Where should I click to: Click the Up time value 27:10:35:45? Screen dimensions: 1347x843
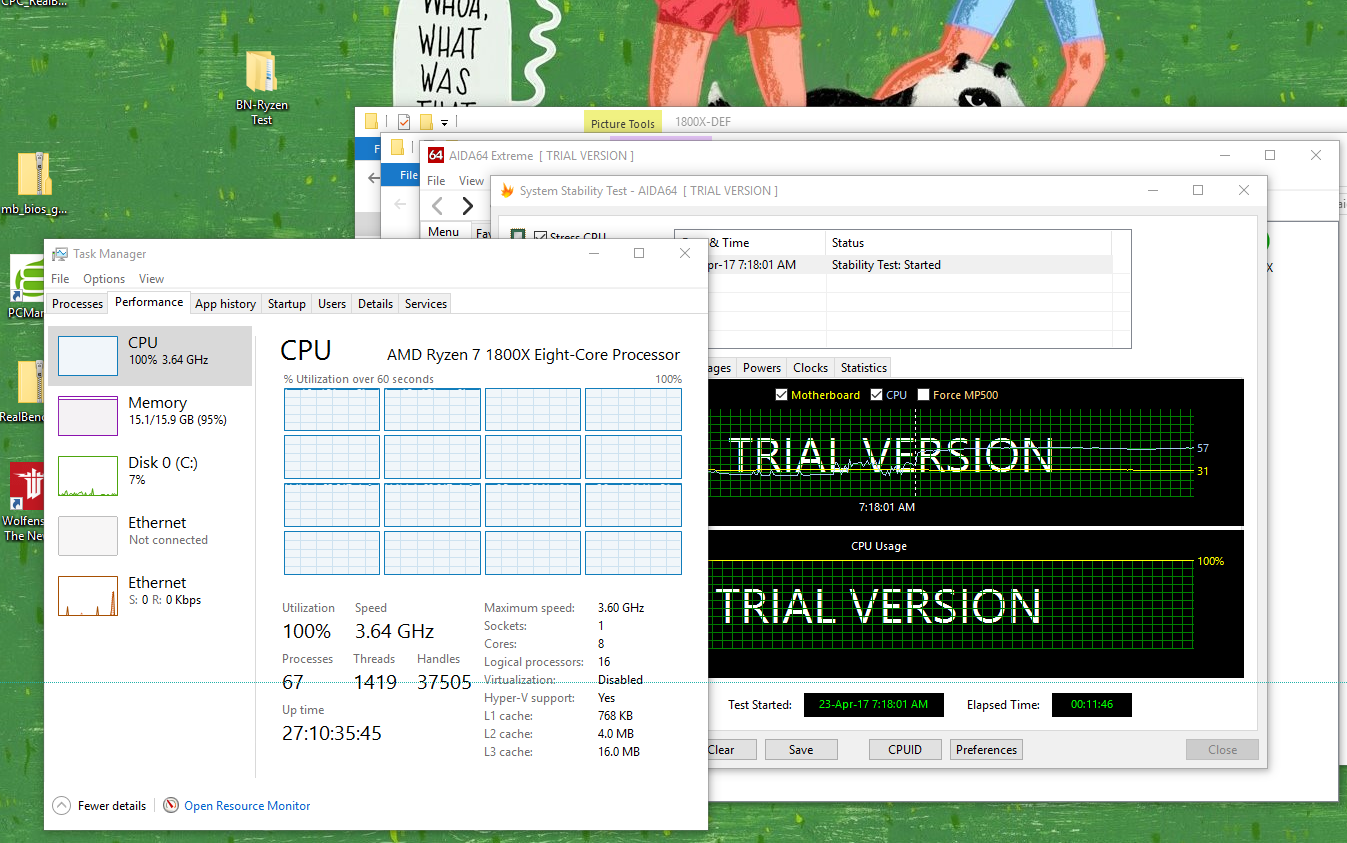click(x=332, y=733)
